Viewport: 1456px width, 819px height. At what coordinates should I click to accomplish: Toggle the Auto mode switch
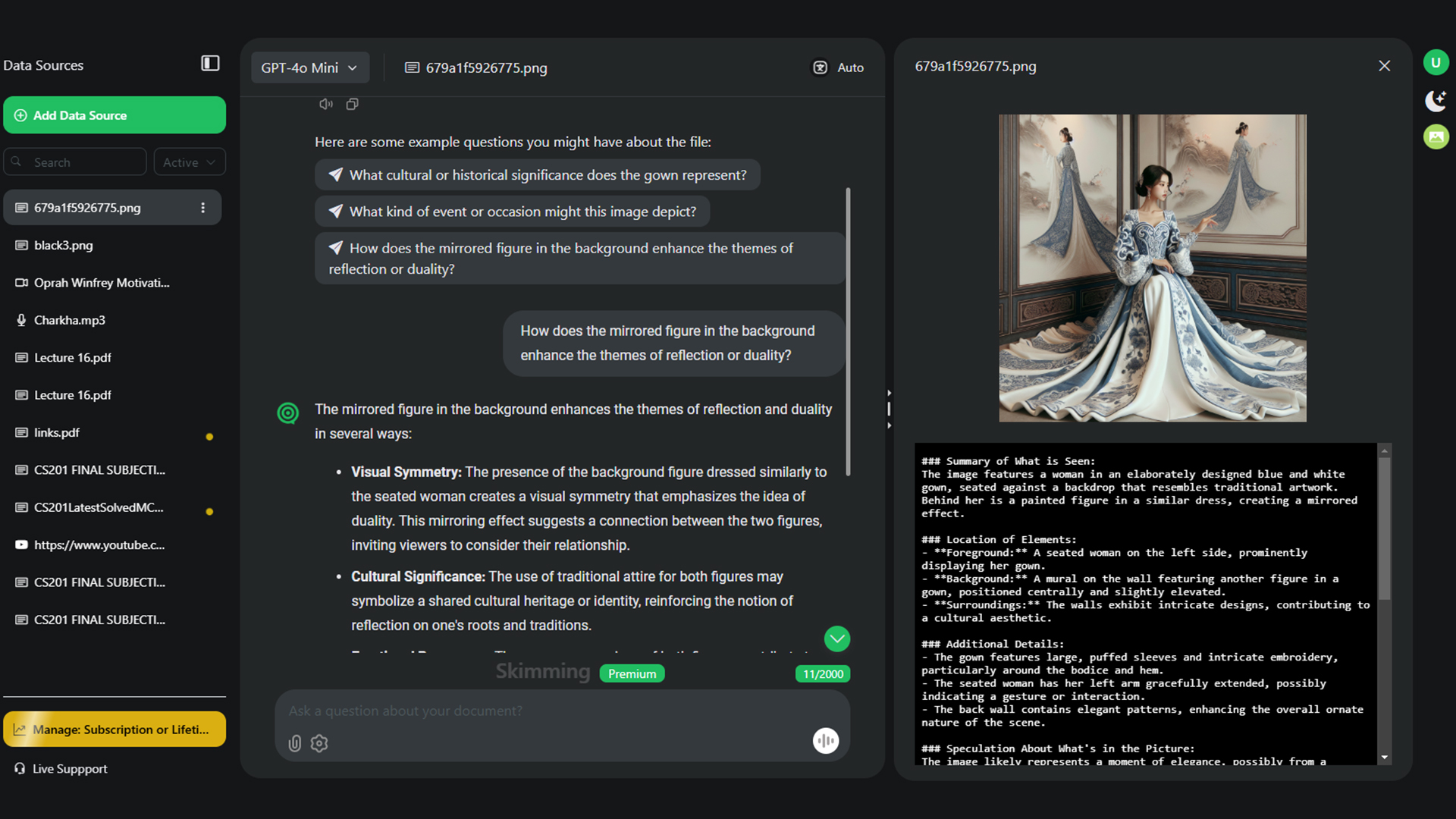point(821,67)
